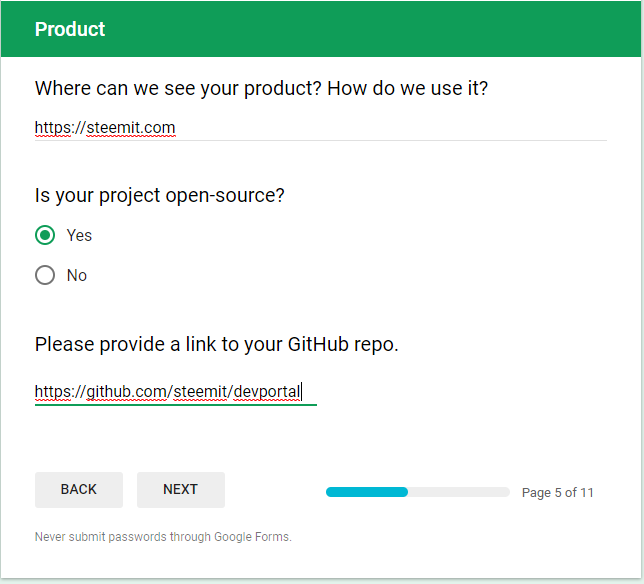Image resolution: width=644 pixels, height=584 pixels.
Task: Click empty space right of the steemit URL
Action: 390,128
